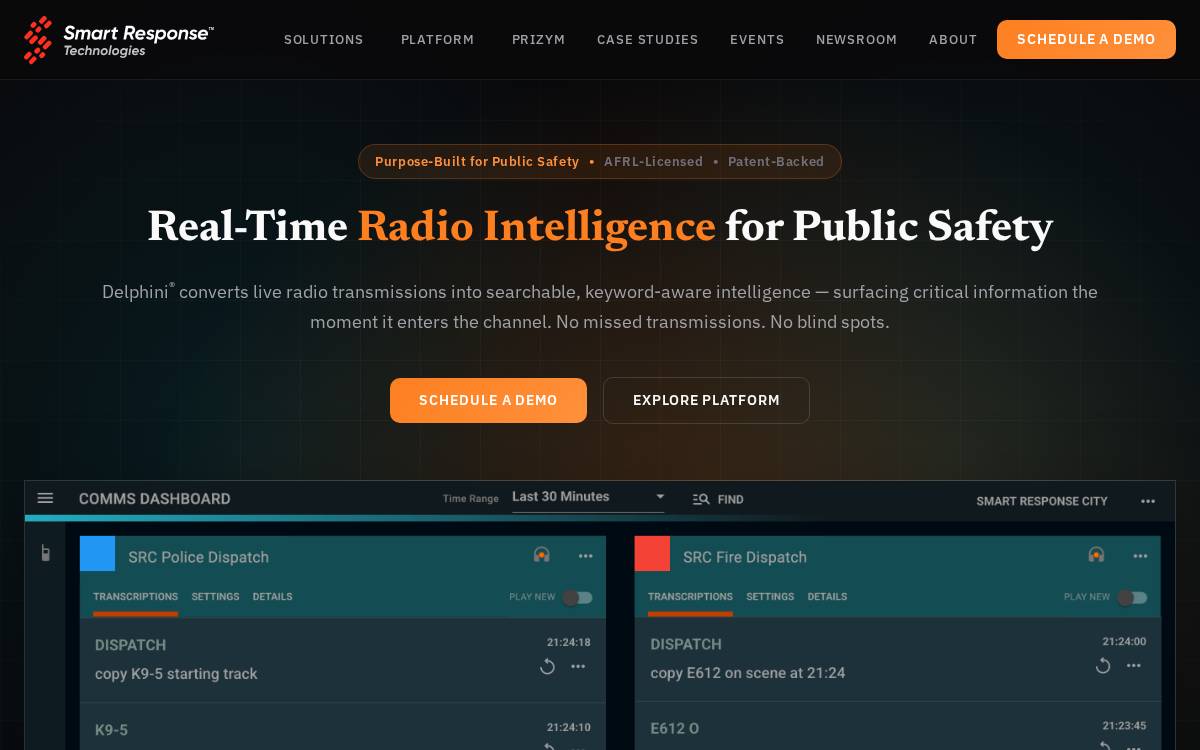
Task: Open Events in navigation
Action: pos(757,40)
